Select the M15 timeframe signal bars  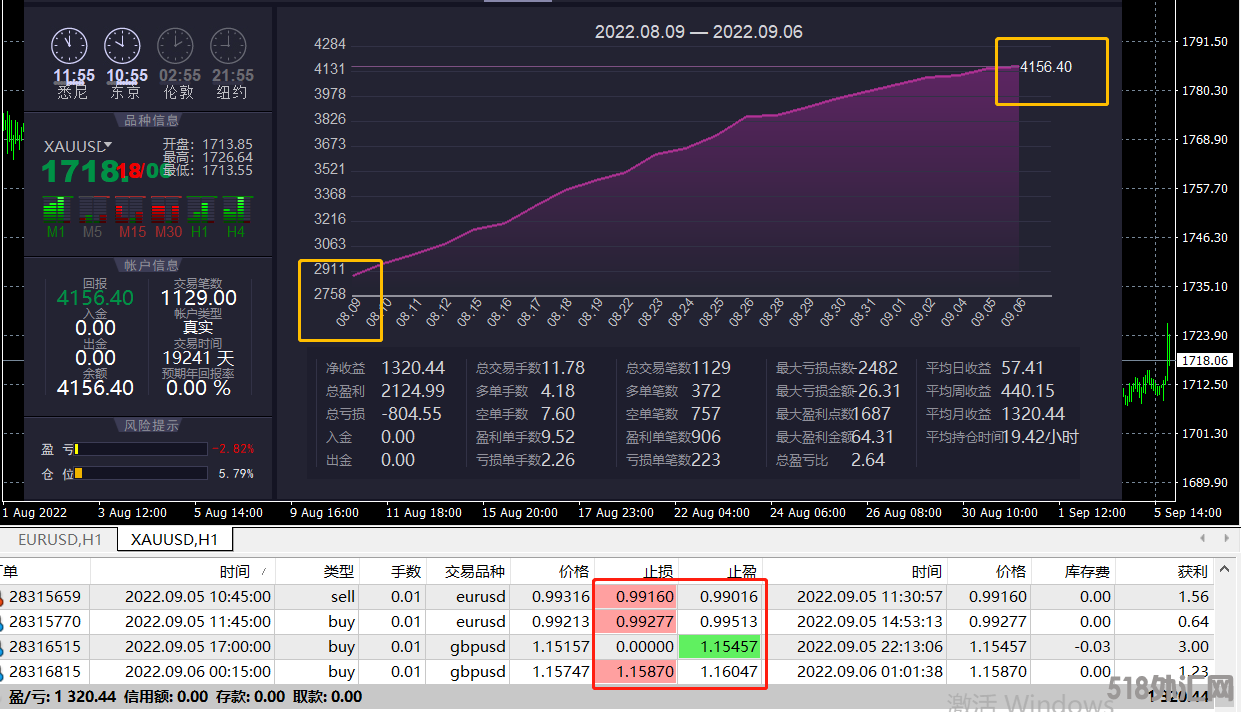click(130, 210)
